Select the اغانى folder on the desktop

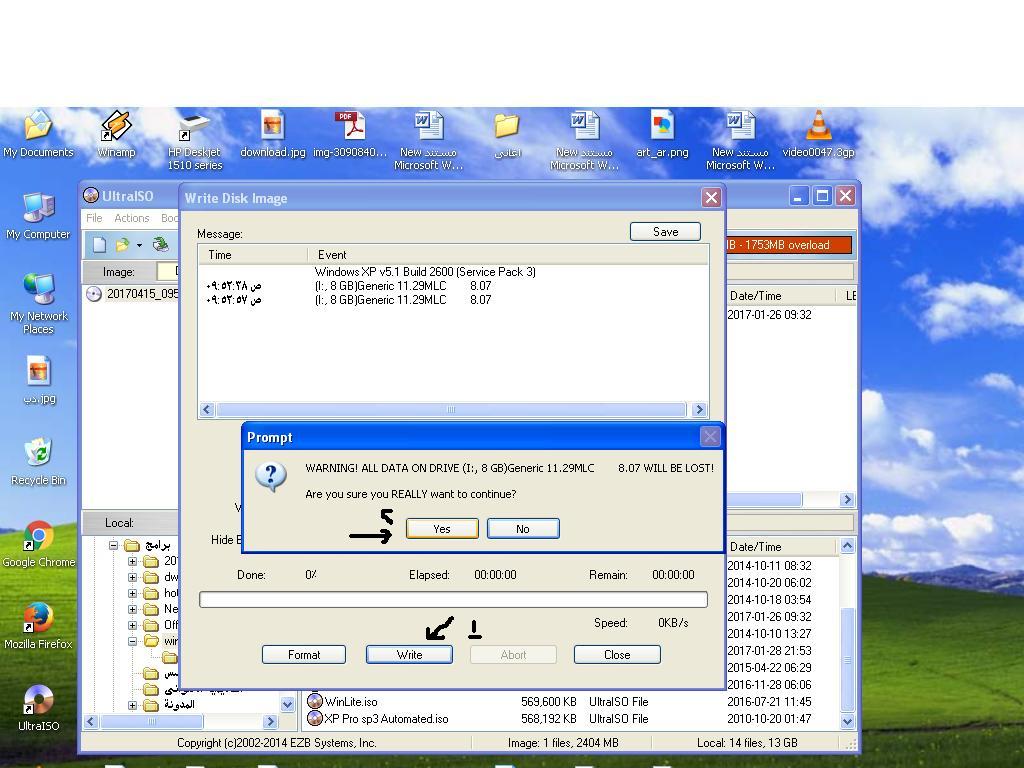pyautogui.click(x=507, y=135)
